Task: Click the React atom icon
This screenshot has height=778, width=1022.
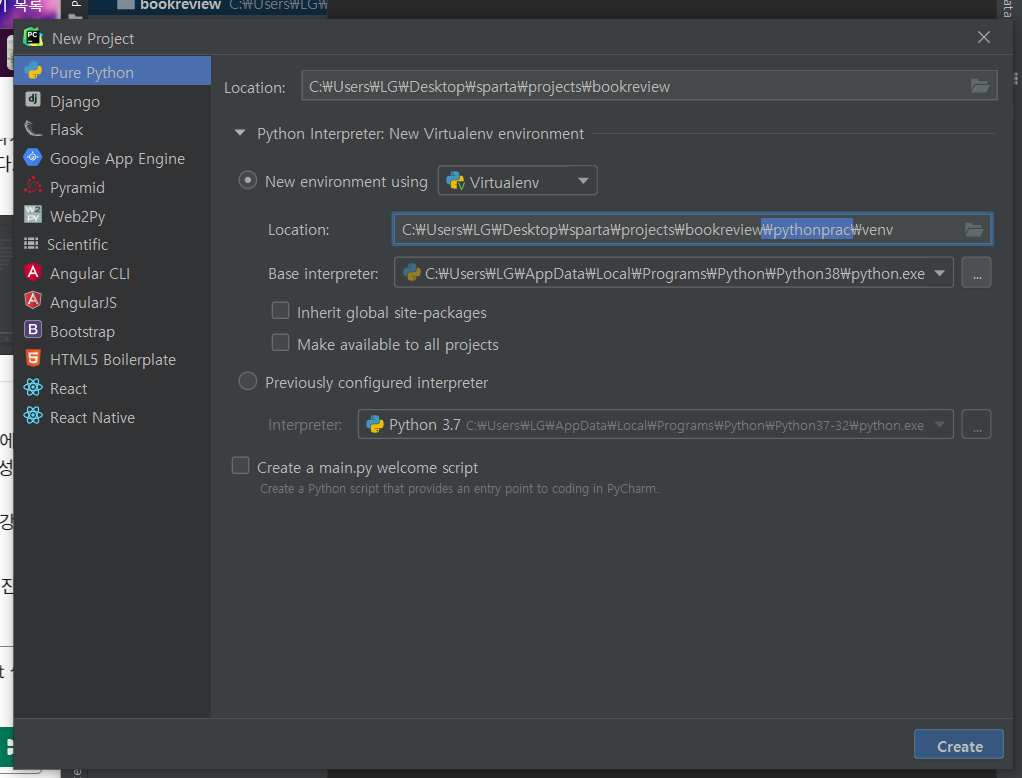Action: (33, 387)
